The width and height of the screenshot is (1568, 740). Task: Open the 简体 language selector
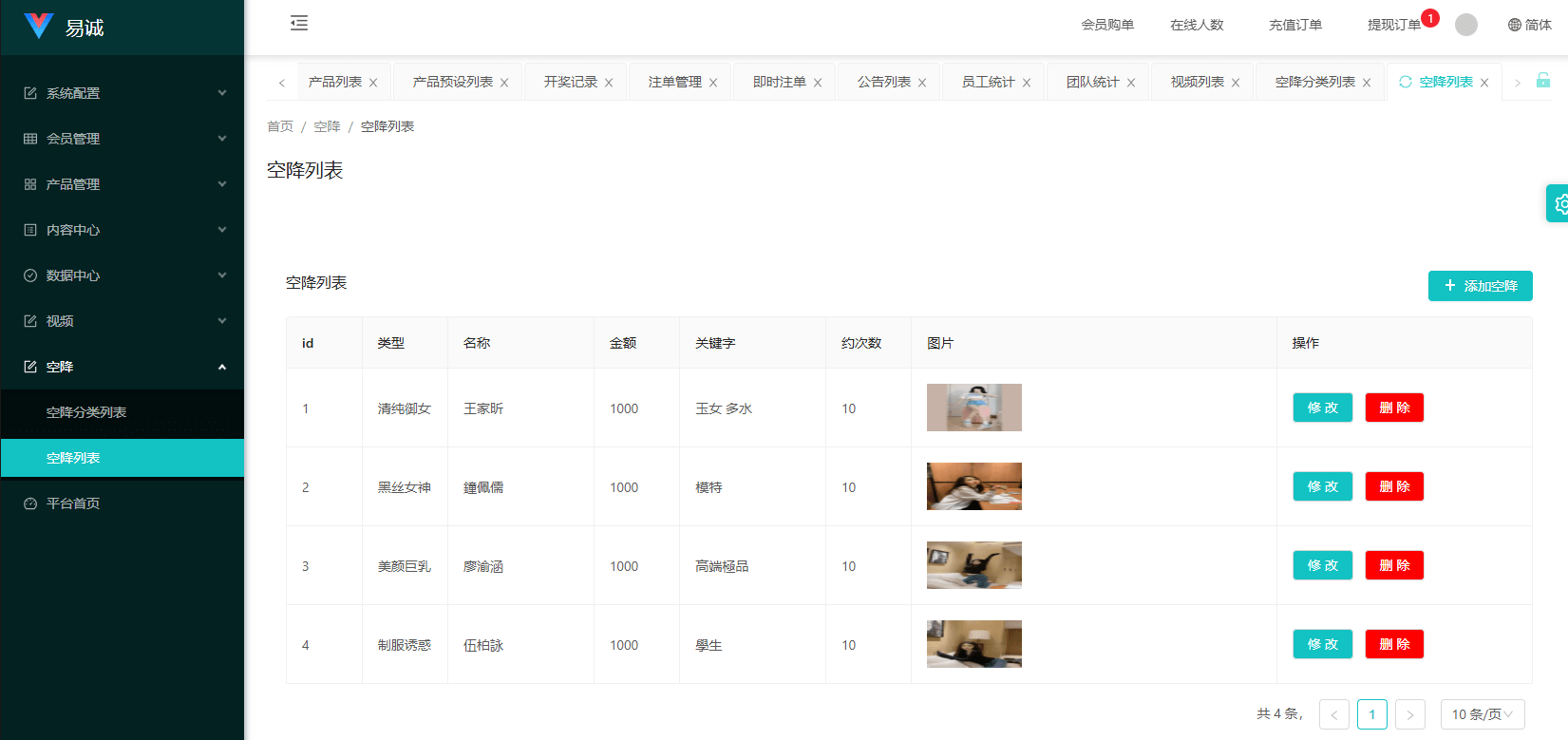(1529, 25)
